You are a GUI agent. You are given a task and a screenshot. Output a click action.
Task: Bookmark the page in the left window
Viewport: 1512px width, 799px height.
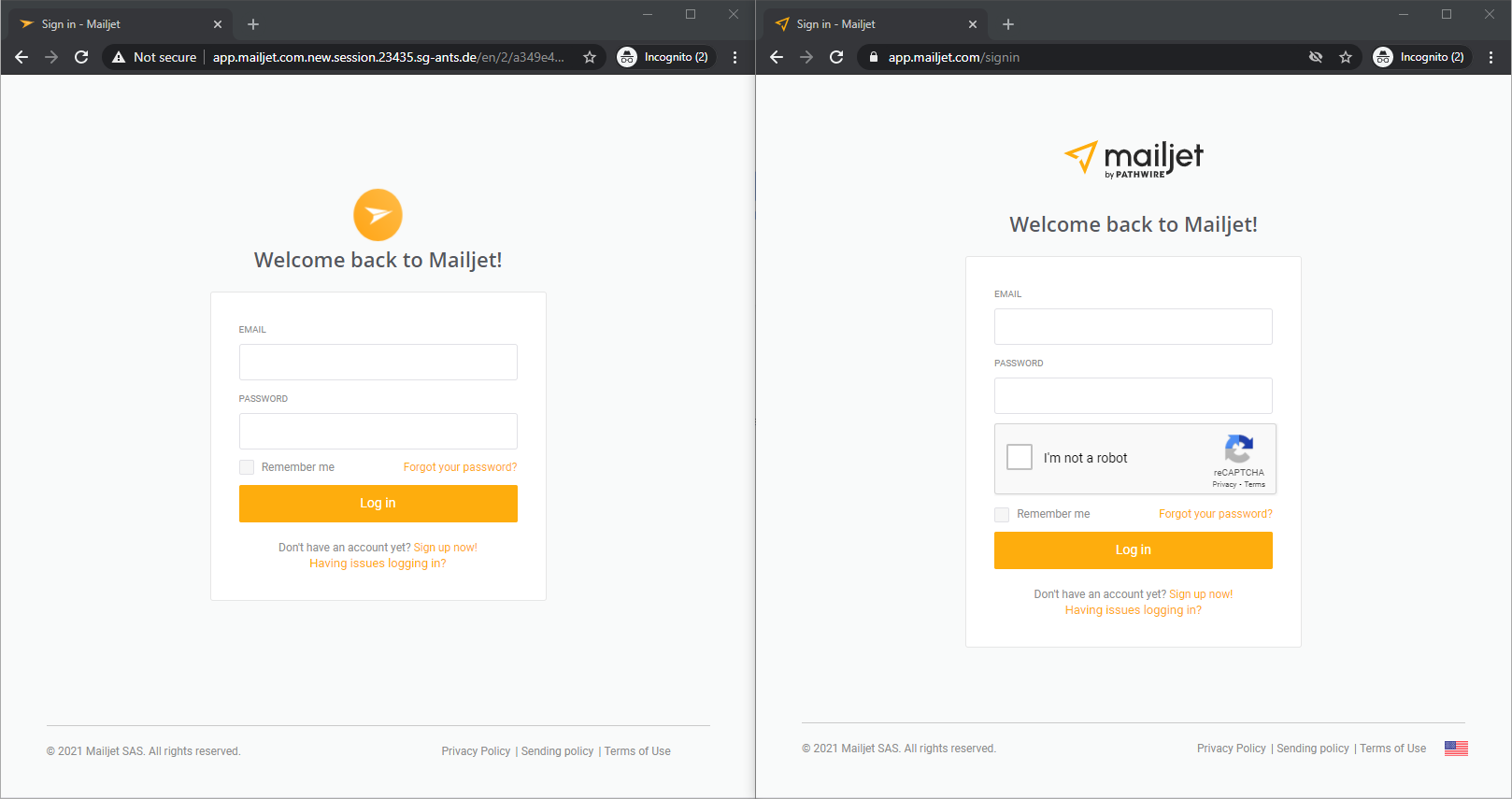pos(590,57)
